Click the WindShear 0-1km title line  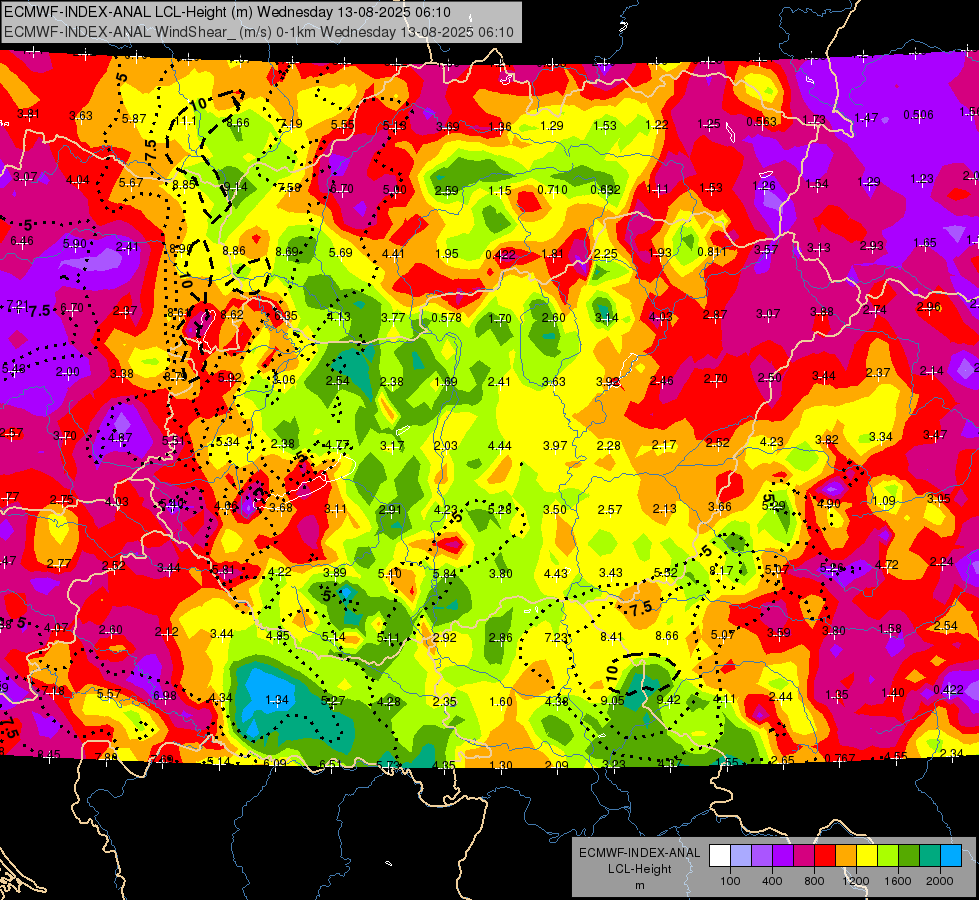(x=258, y=32)
